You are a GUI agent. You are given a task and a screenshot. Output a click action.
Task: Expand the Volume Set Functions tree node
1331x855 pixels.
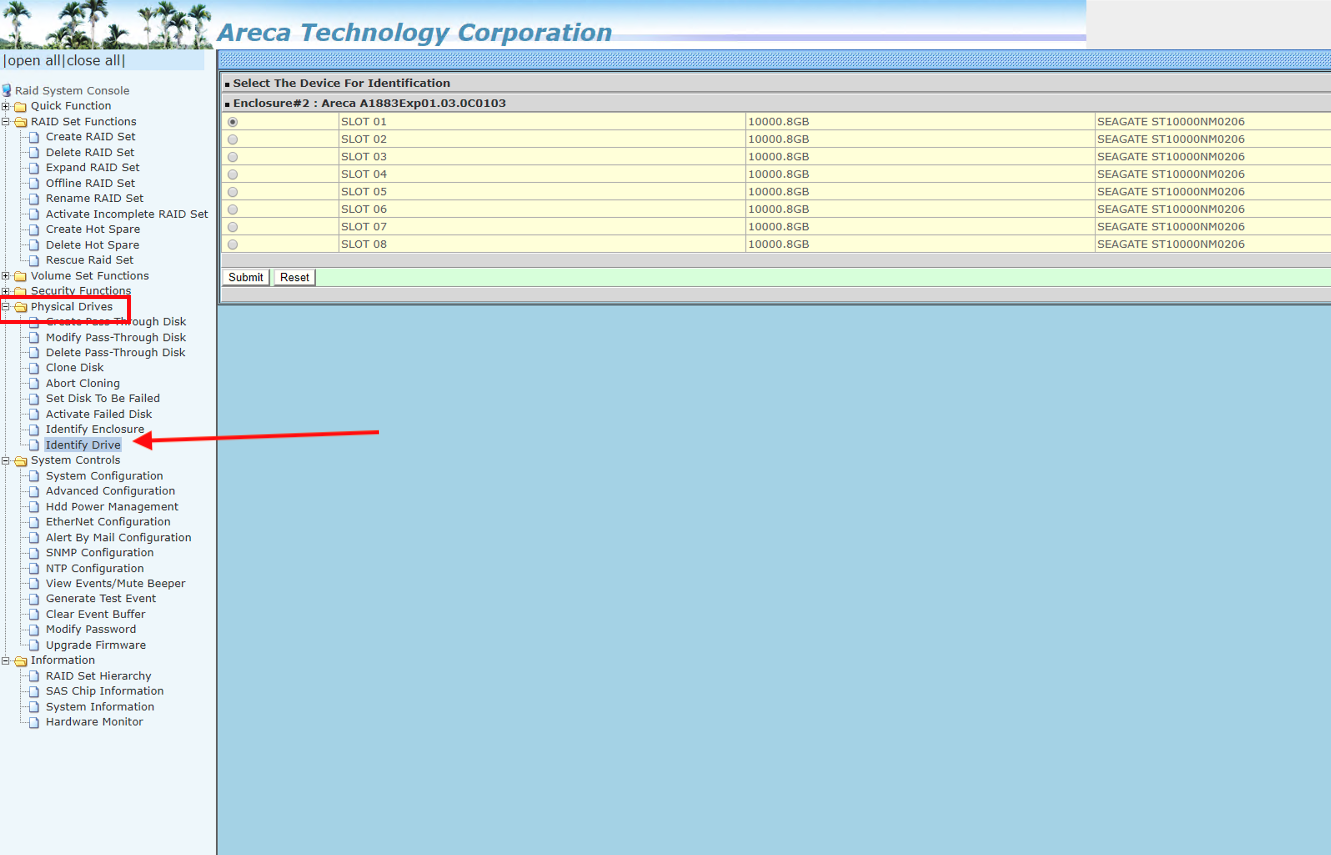click(x=6, y=276)
